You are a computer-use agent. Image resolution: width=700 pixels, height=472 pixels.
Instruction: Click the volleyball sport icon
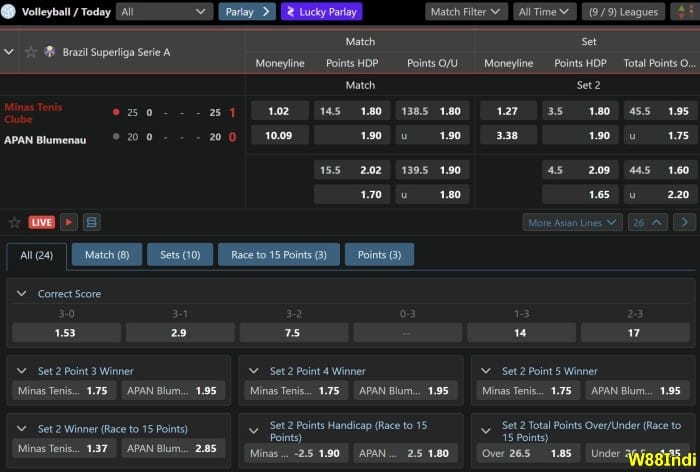point(8,12)
